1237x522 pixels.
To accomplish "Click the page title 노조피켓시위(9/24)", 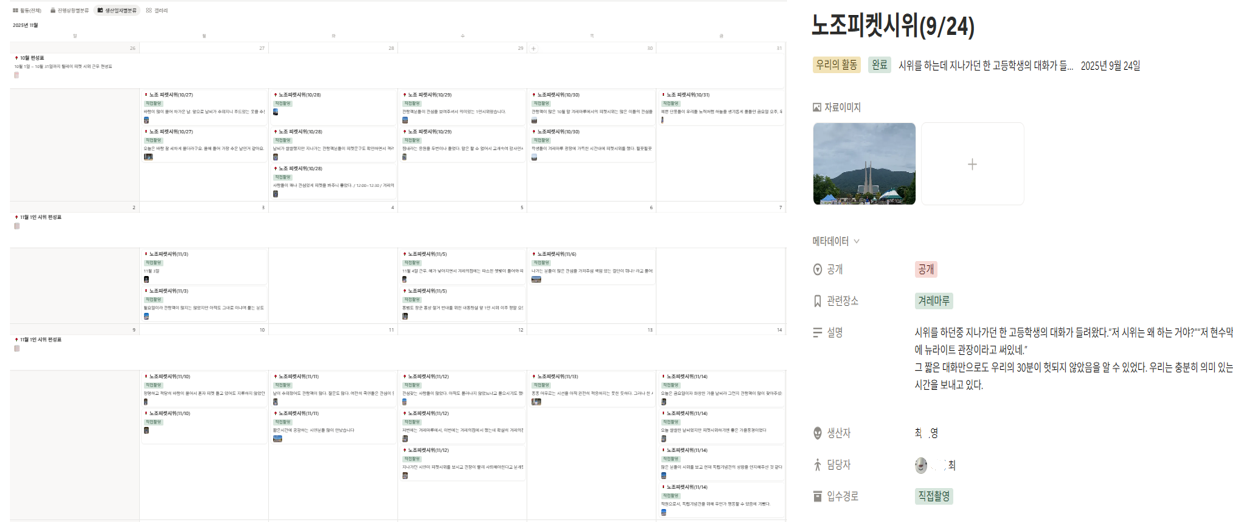I will 893,27.
